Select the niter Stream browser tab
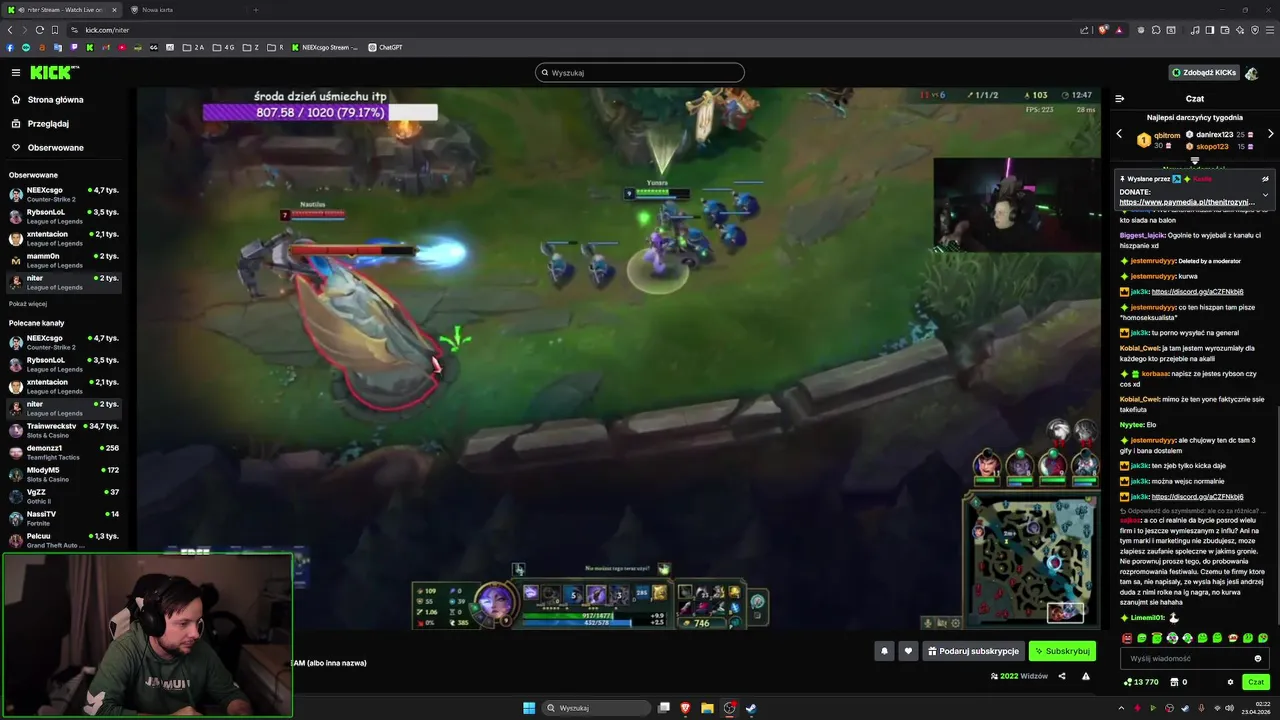 tap(62, 10)
